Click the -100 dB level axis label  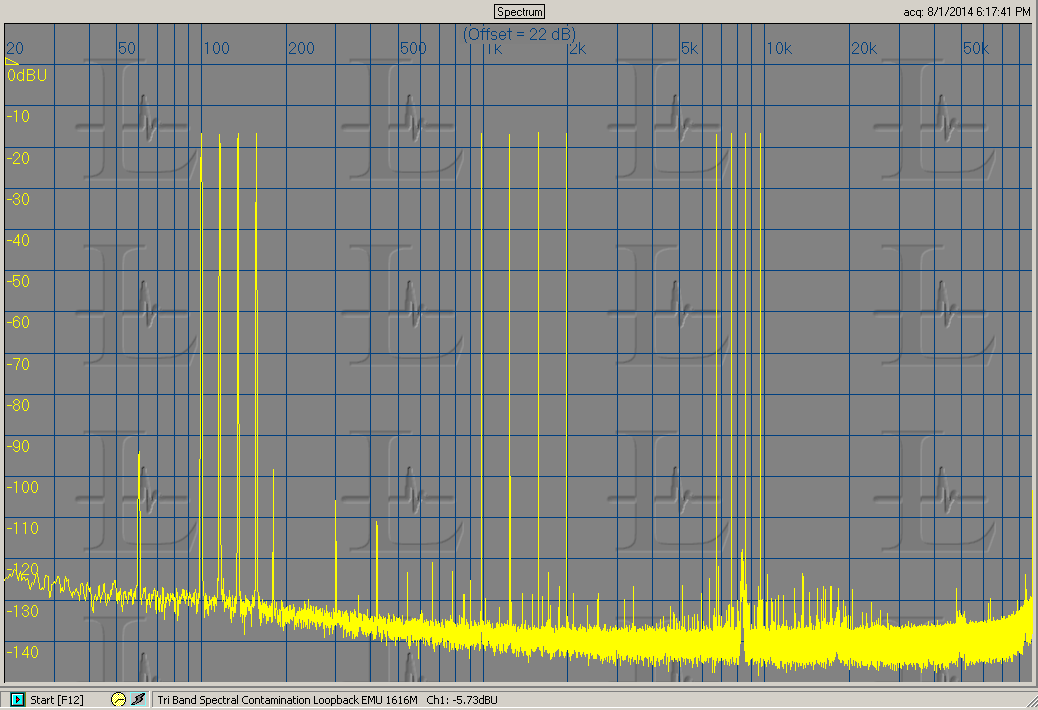tap(23, 487)
